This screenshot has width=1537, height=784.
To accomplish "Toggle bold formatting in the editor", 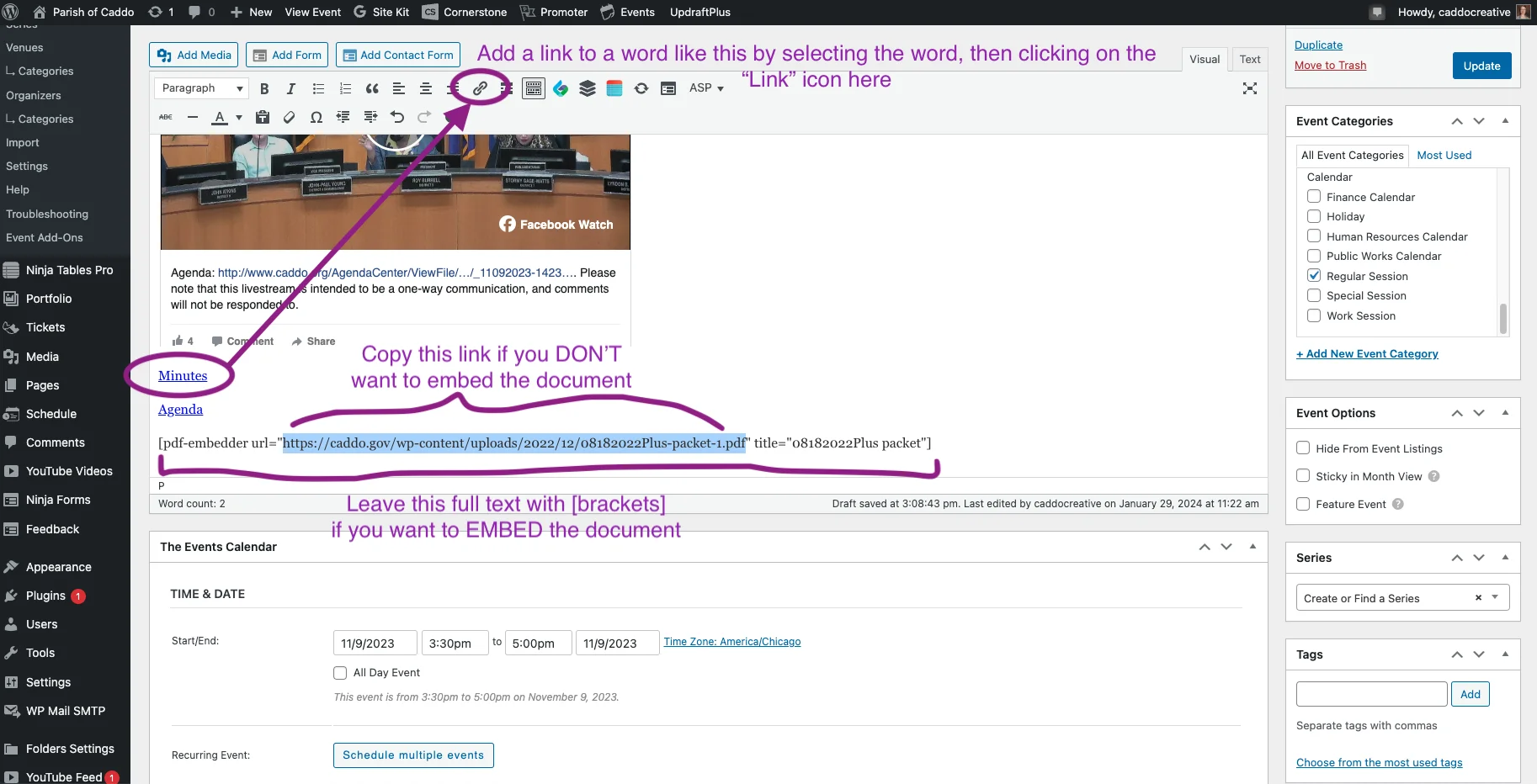I will click(264, 88).
